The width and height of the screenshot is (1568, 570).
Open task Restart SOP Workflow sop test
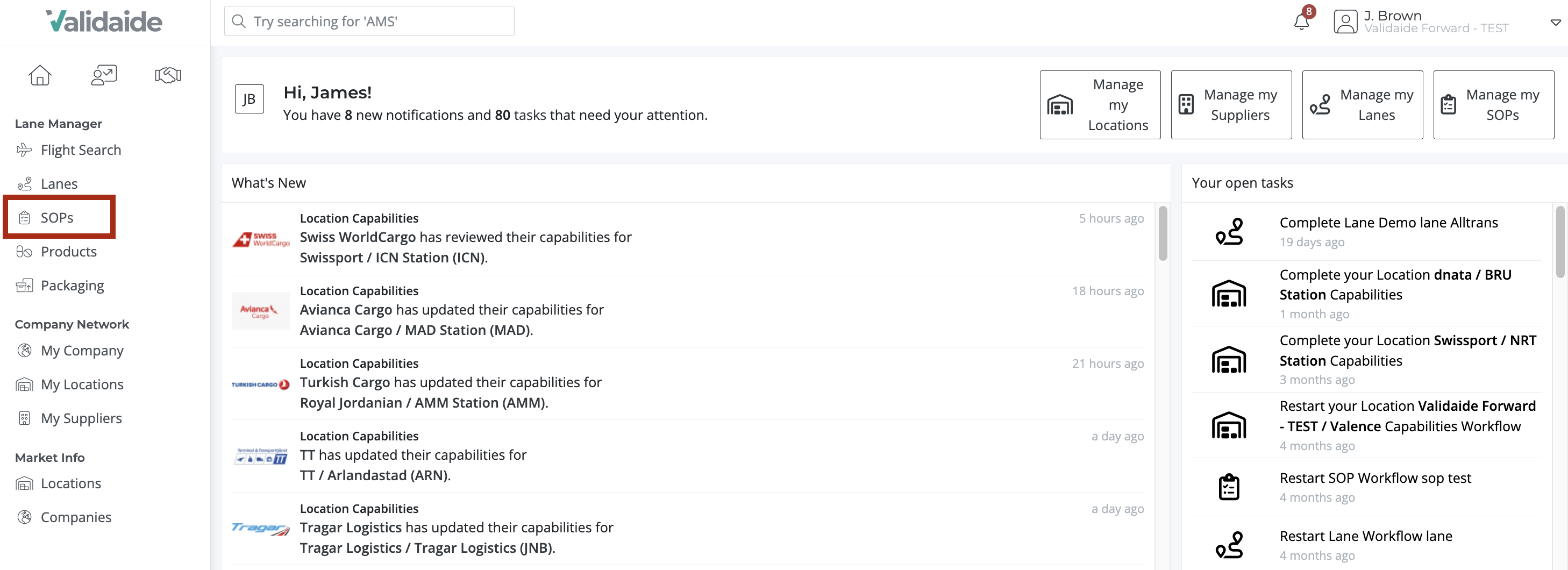1374,478
